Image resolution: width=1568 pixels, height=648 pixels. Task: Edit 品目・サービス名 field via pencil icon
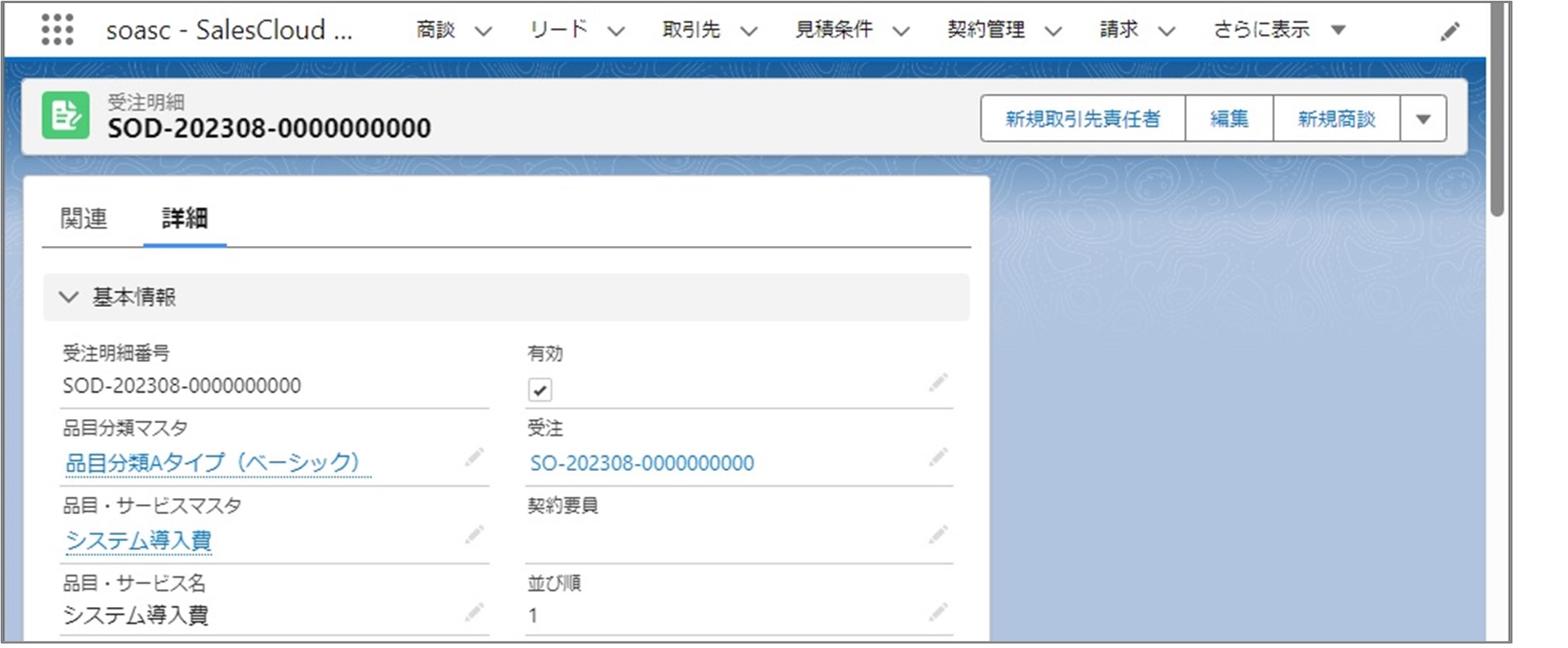click(x=474, y=612)
